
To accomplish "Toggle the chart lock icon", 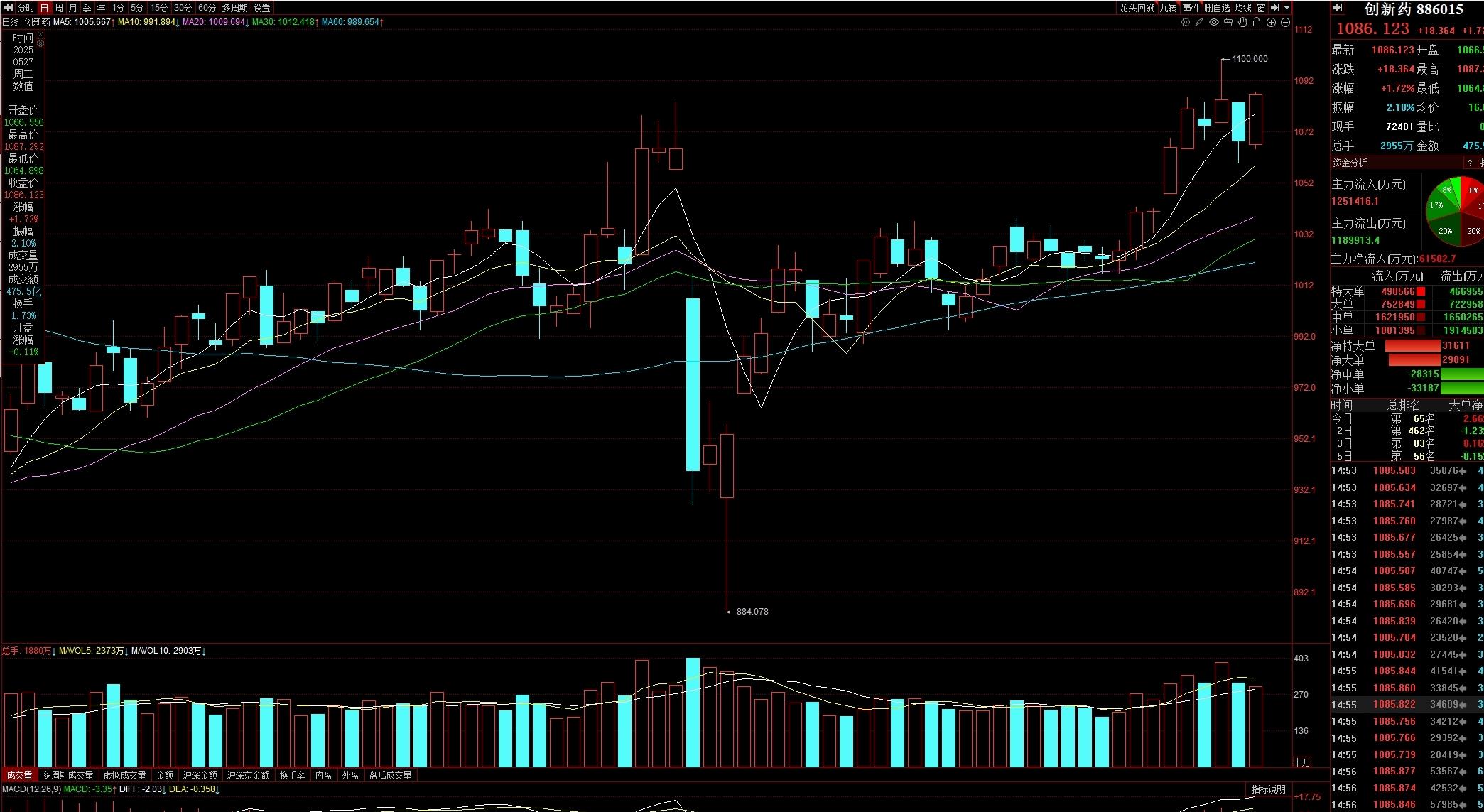I will [x=1257, y=22].
